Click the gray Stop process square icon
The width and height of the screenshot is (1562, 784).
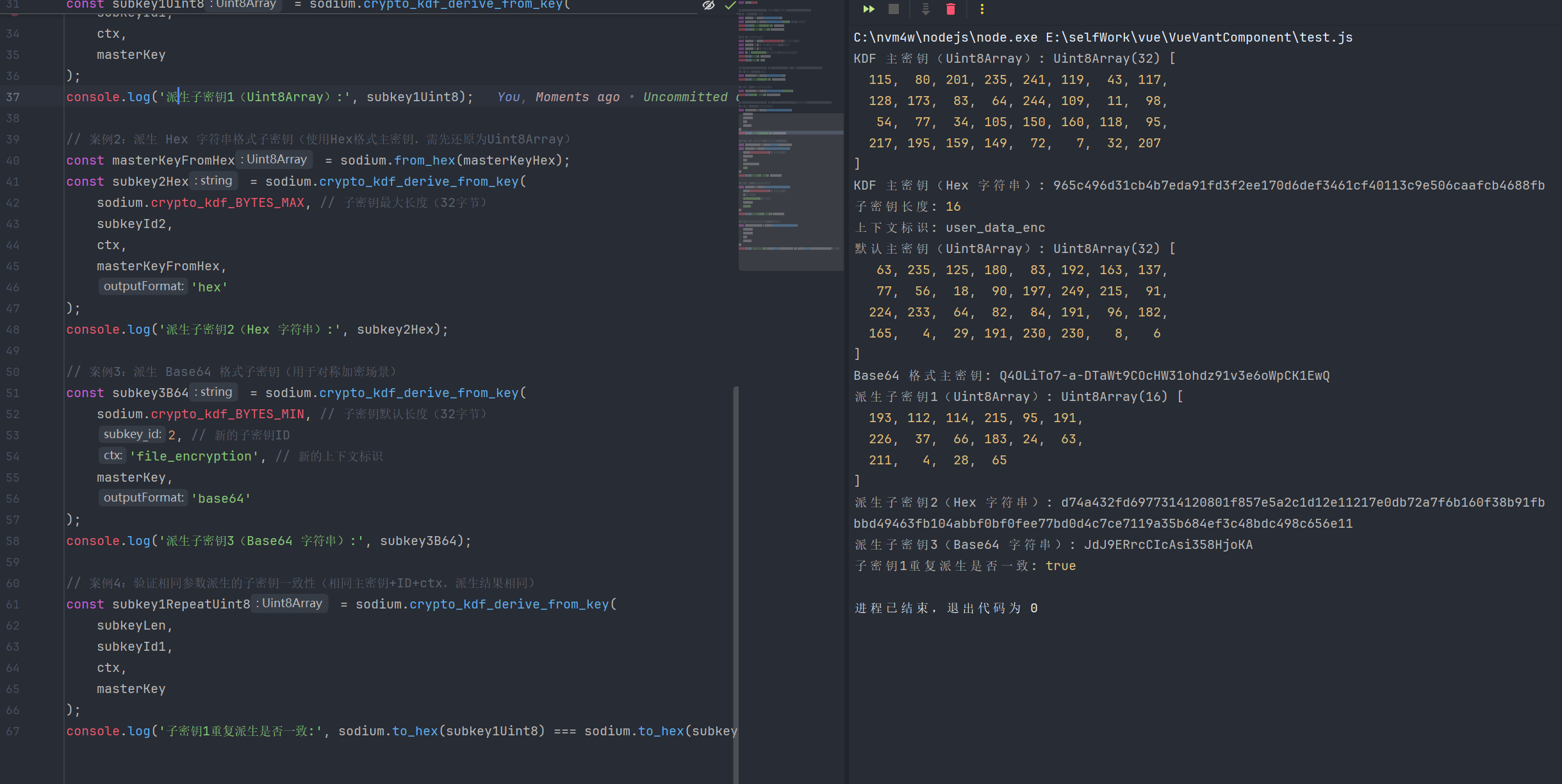894,9
